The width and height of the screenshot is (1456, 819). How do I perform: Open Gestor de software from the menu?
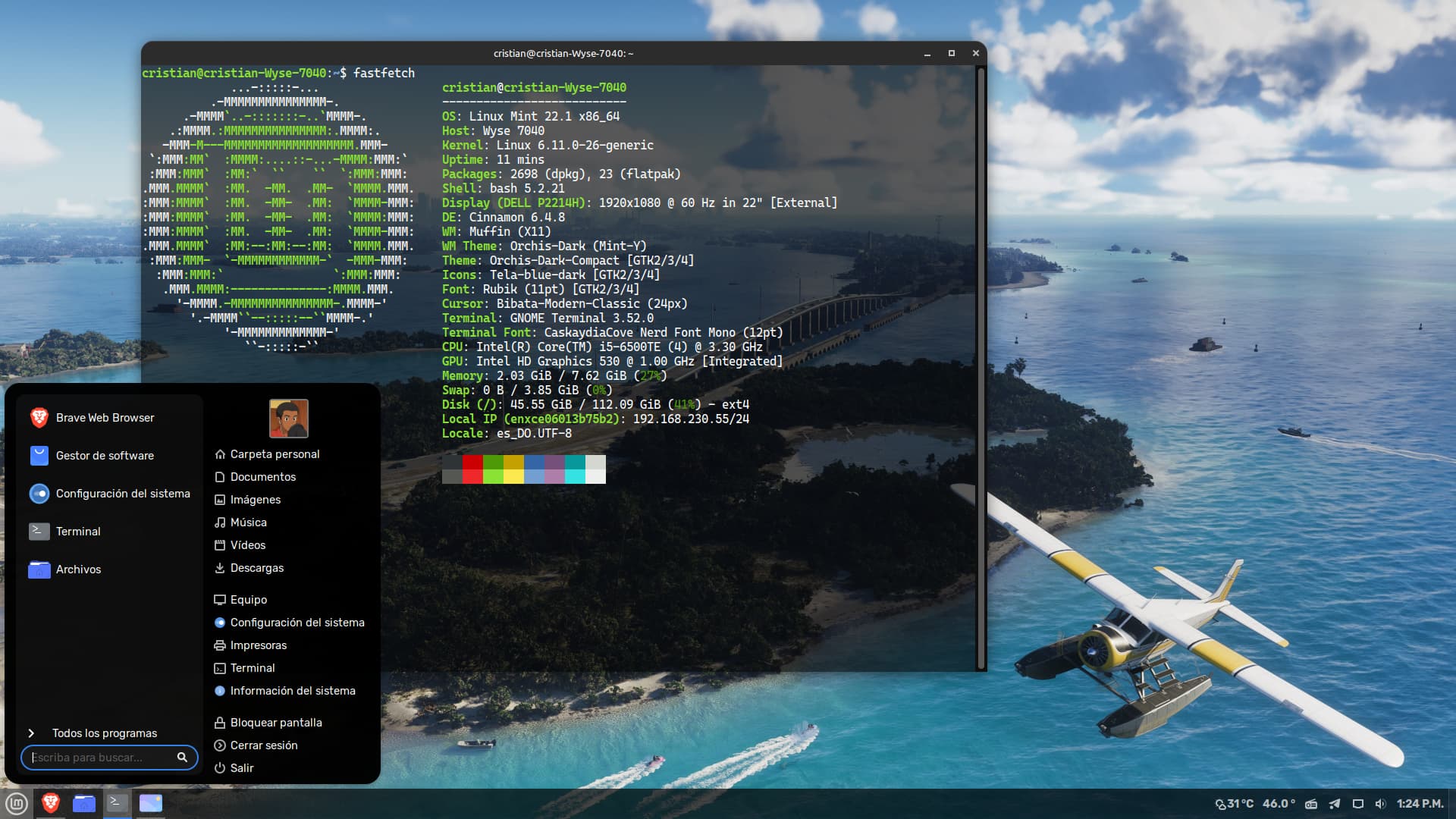click(109, 456)
